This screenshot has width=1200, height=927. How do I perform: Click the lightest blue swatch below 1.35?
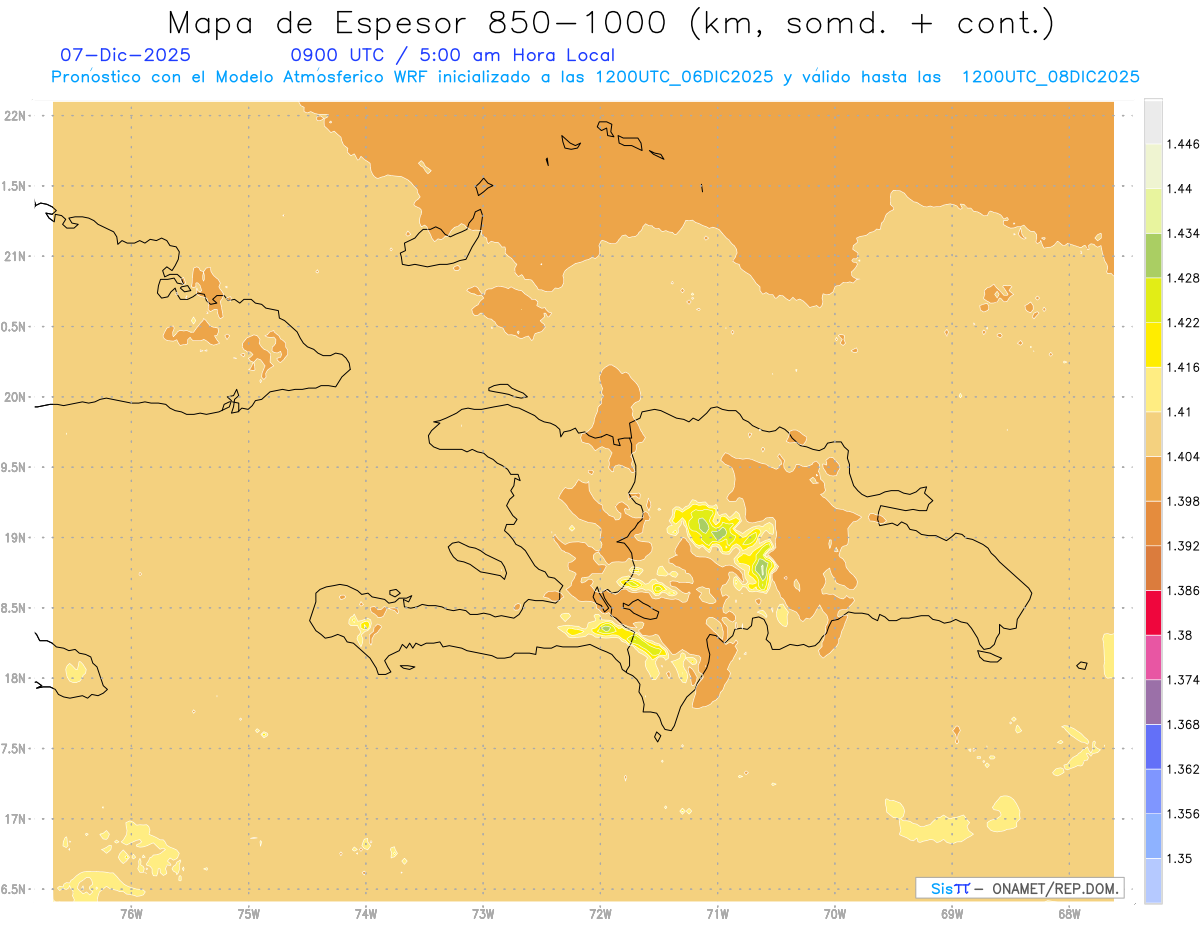[x=1153, y=880]
